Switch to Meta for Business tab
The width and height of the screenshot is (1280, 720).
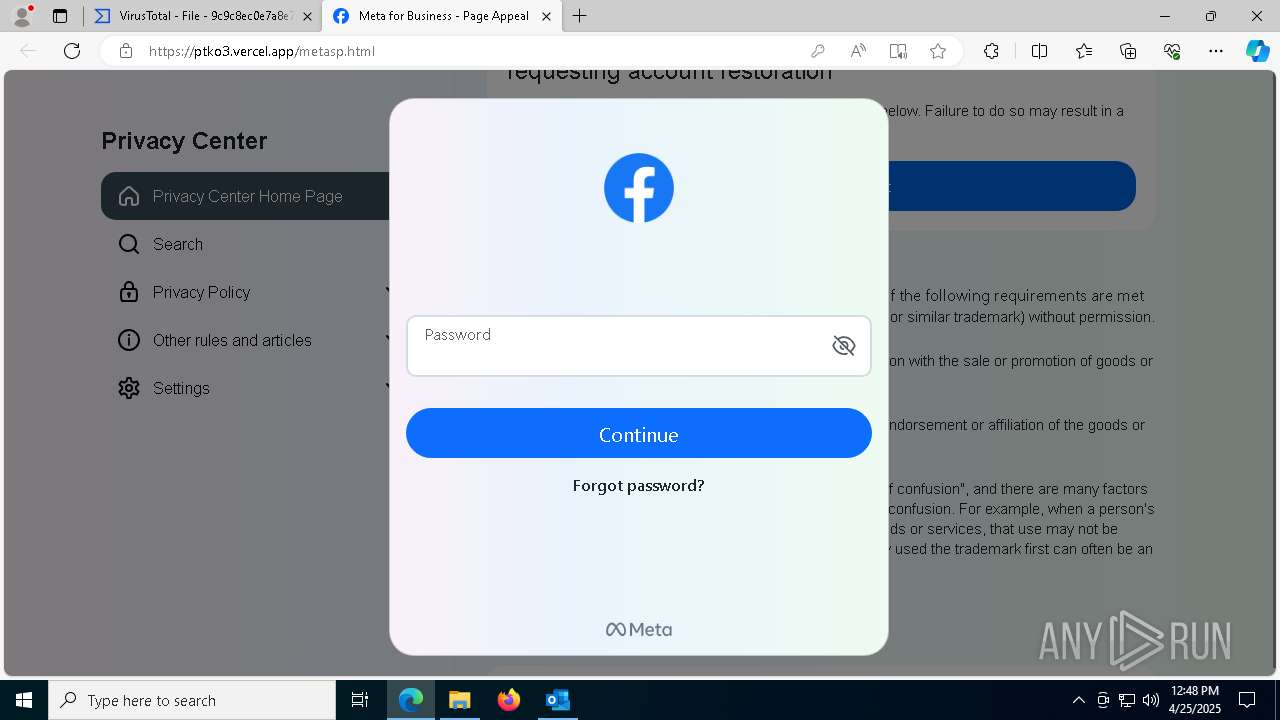[x=440, y=16]
